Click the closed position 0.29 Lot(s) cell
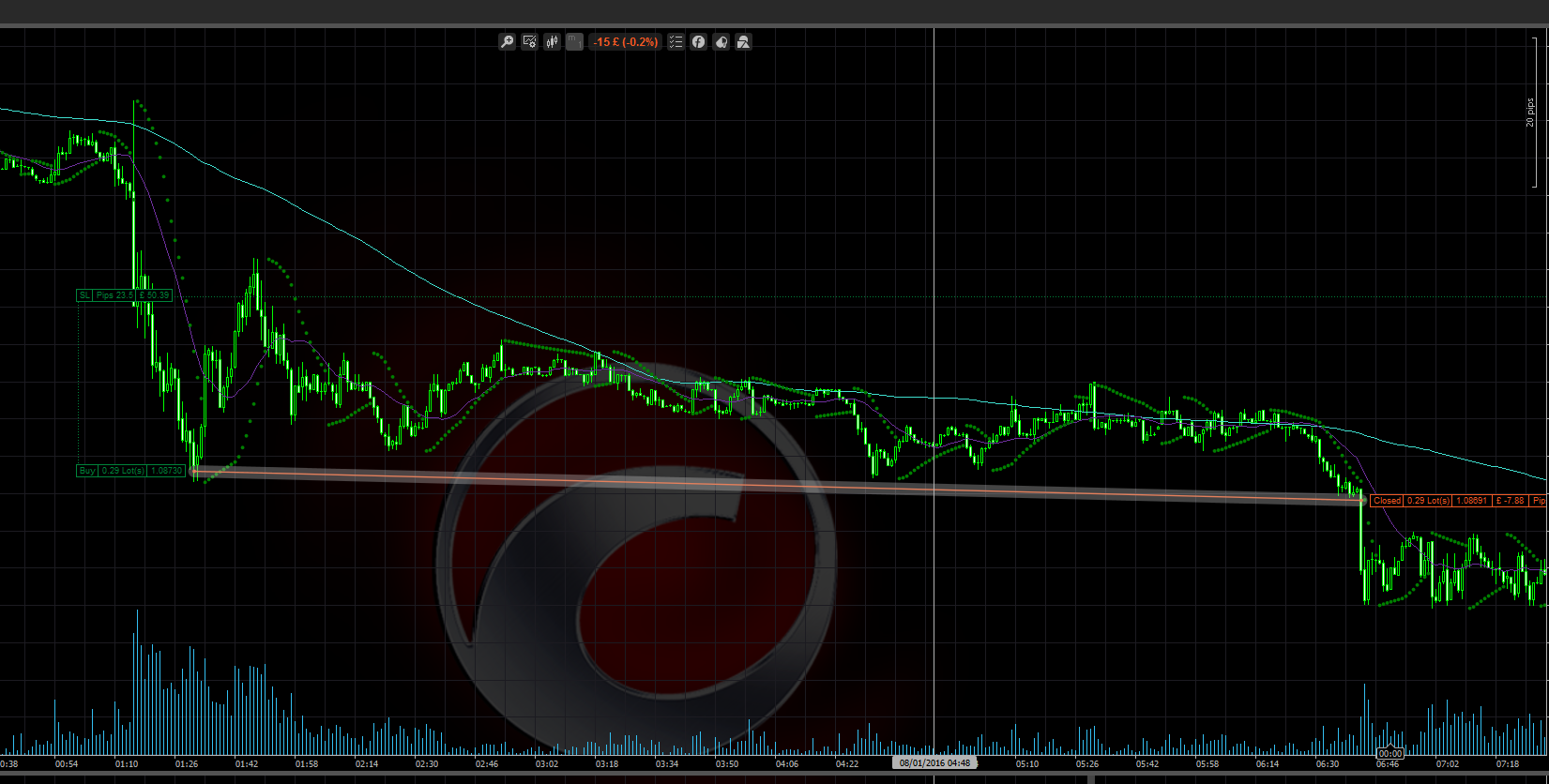The height and width of the screenshot is (784, 1549). tap(1428, 501)
